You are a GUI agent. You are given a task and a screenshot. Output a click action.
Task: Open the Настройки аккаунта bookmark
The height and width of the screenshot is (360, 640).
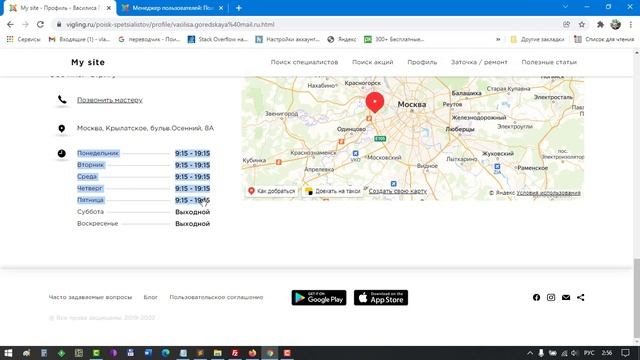[x=287, y=39]
